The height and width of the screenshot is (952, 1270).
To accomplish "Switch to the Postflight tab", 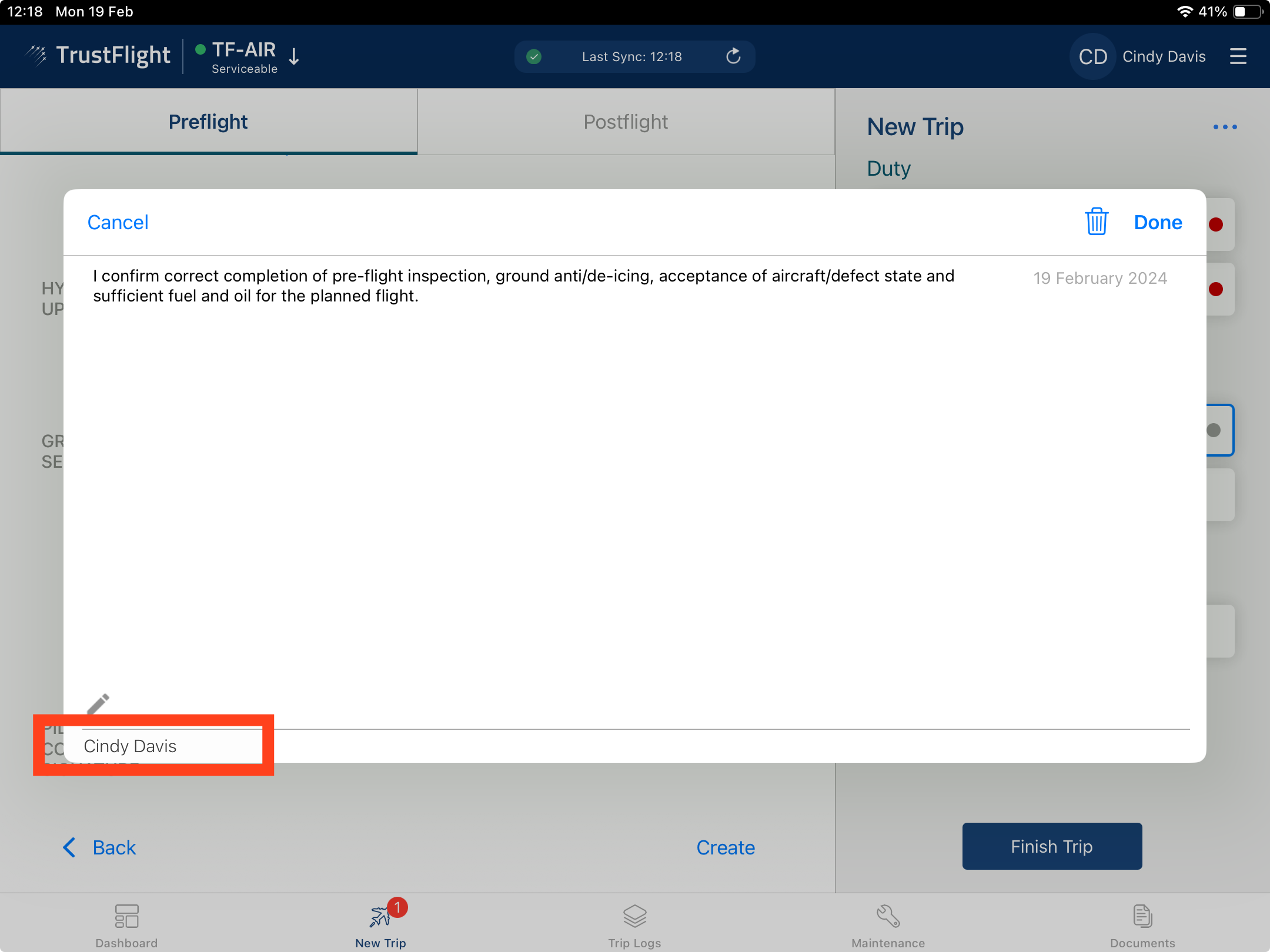I will pyautogui.click(x=626, y=122).
